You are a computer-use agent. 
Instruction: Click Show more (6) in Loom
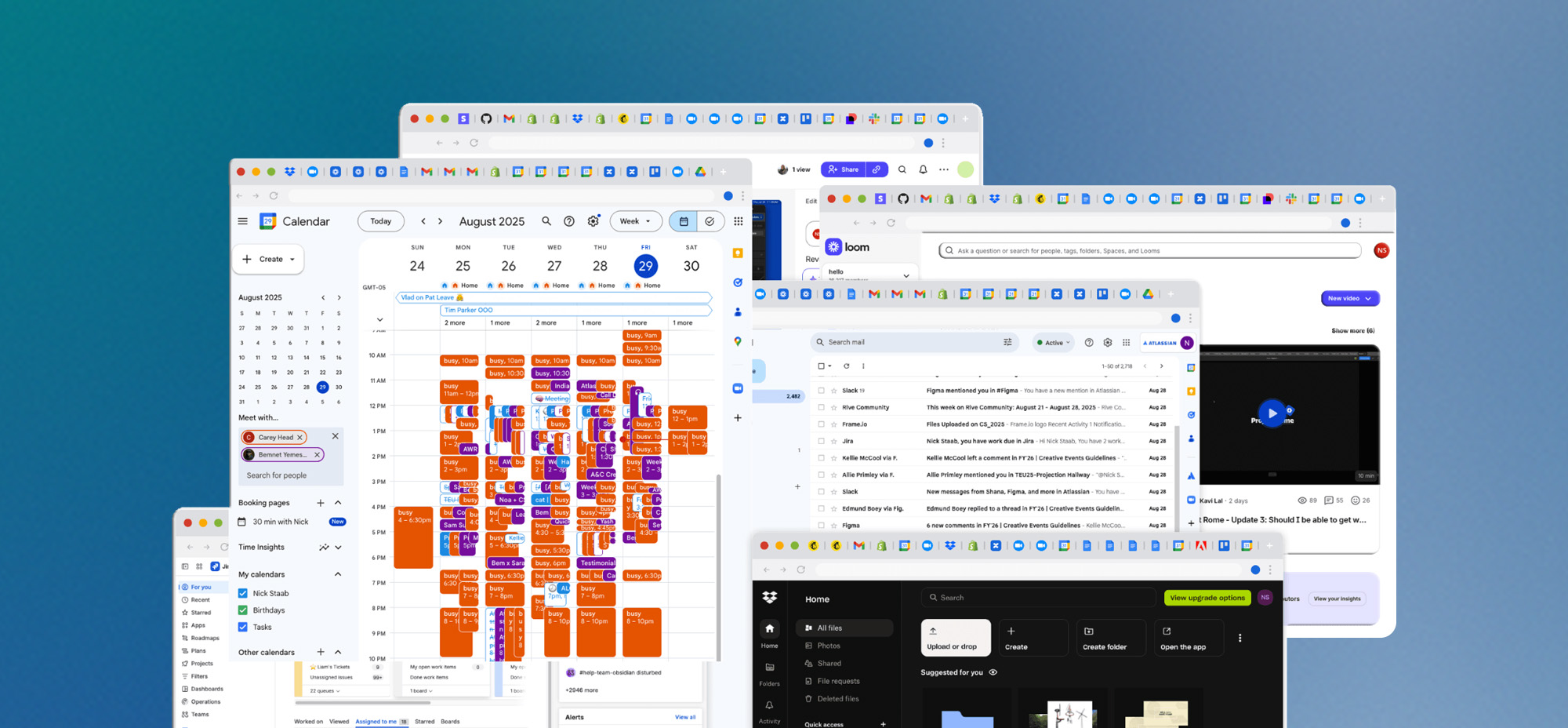tap(1352, 331)
